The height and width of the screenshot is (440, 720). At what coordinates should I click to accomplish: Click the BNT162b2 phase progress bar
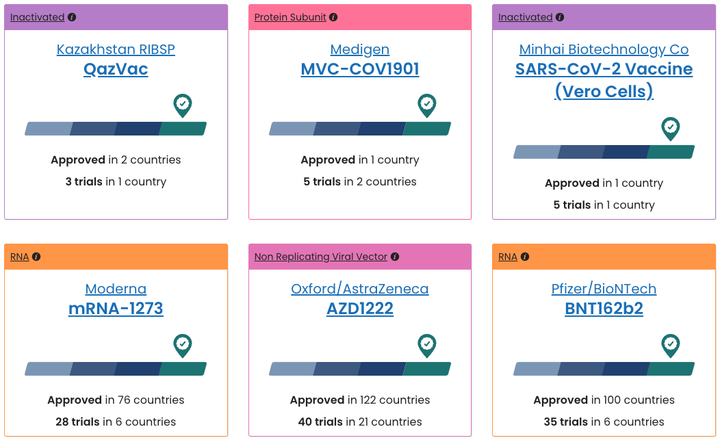point(604,369)
